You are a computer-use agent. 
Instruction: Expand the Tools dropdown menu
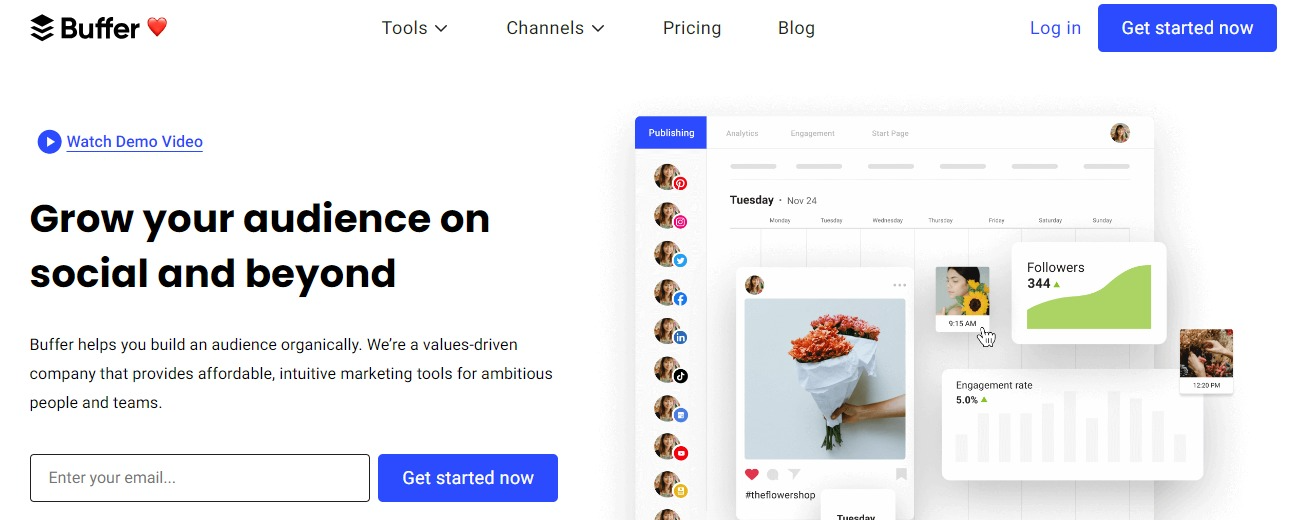coord(415,28)
